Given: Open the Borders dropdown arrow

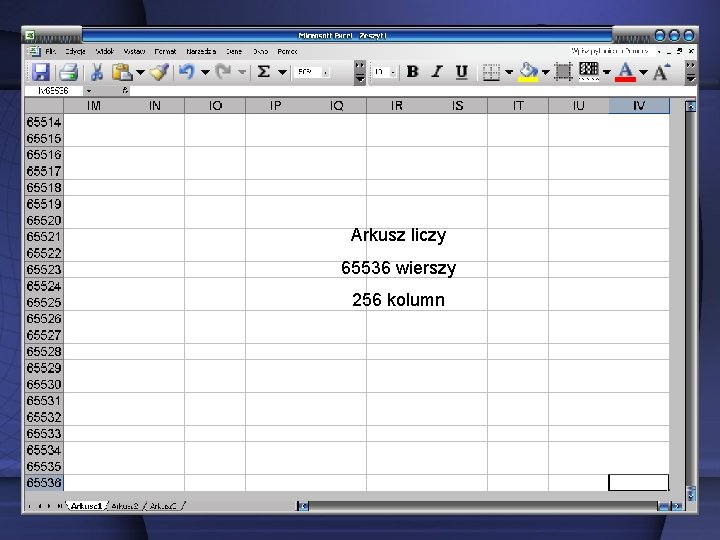Looking at the screenshot, I should coord(509,72).
